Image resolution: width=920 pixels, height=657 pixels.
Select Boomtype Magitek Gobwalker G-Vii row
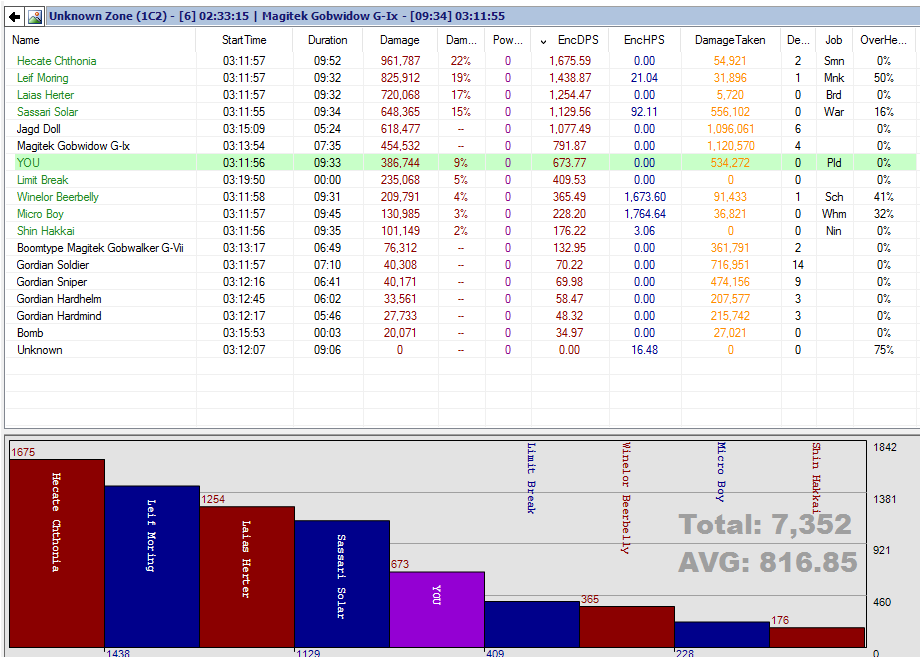461,248
